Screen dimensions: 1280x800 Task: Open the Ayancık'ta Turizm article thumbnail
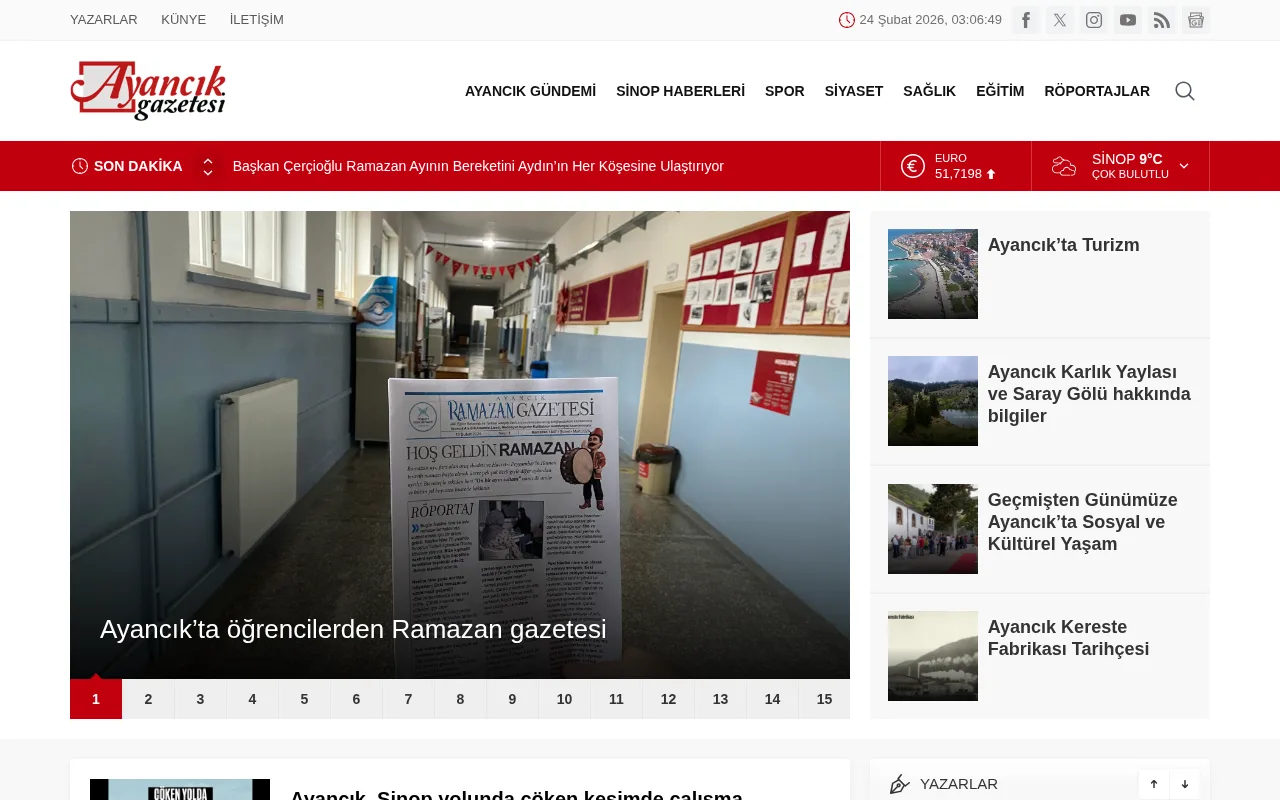point(932,273)
